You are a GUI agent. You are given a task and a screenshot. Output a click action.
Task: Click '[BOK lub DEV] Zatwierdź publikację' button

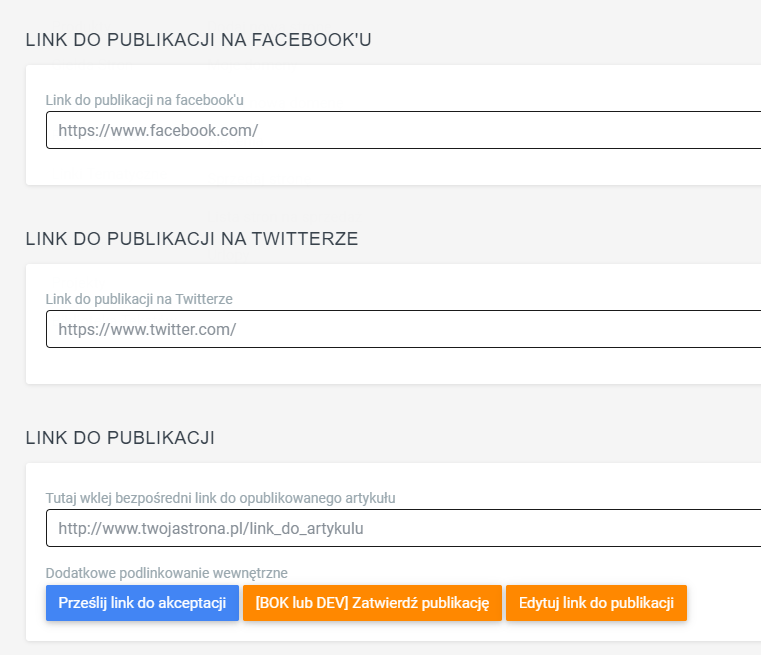[x=372, y=603]
